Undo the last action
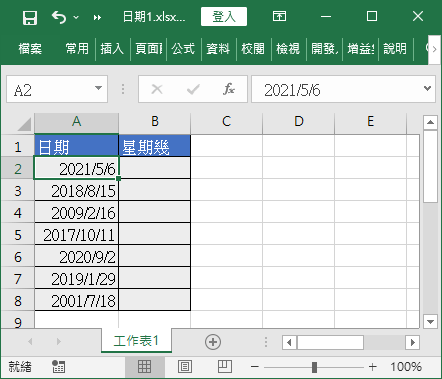442x379 pixels. [x=59, y=17]
